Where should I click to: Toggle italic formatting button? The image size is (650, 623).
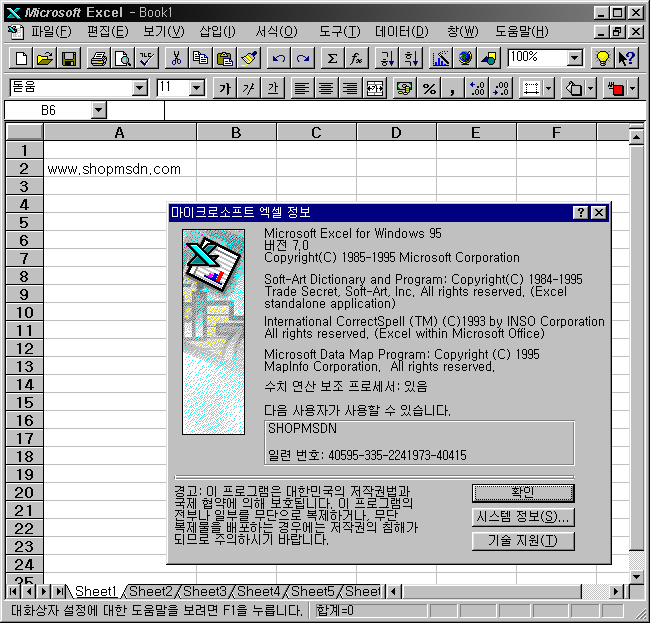point(249,88)
